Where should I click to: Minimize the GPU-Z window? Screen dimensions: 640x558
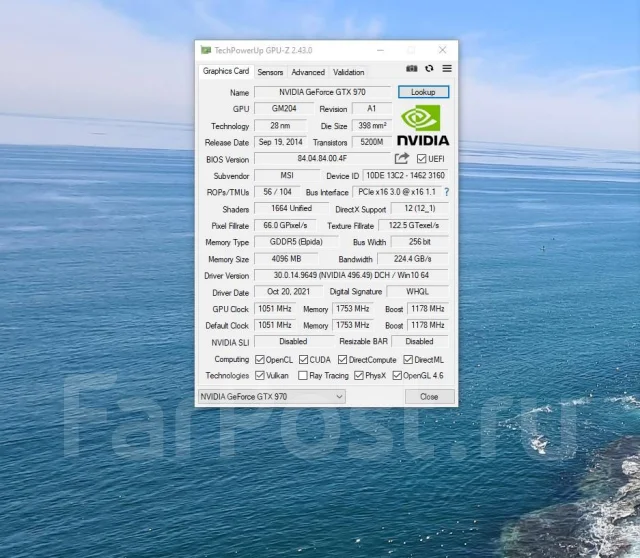(x=380, y=50)
